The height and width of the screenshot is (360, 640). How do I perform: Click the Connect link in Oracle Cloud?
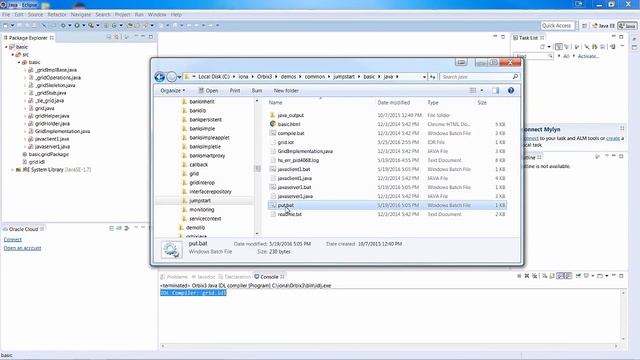tap(13, 240)
